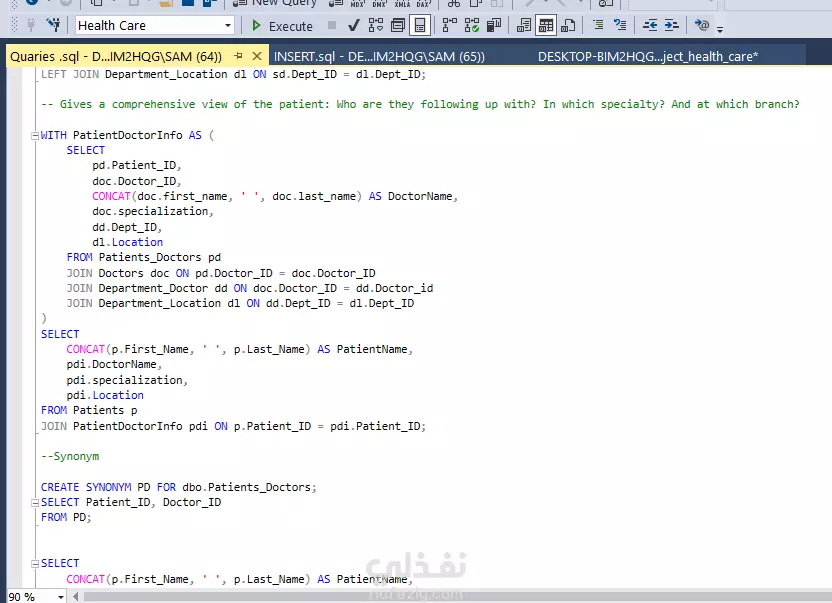
Task: Toggle Include Actual Execution Plan
Action: click(449, 25)
